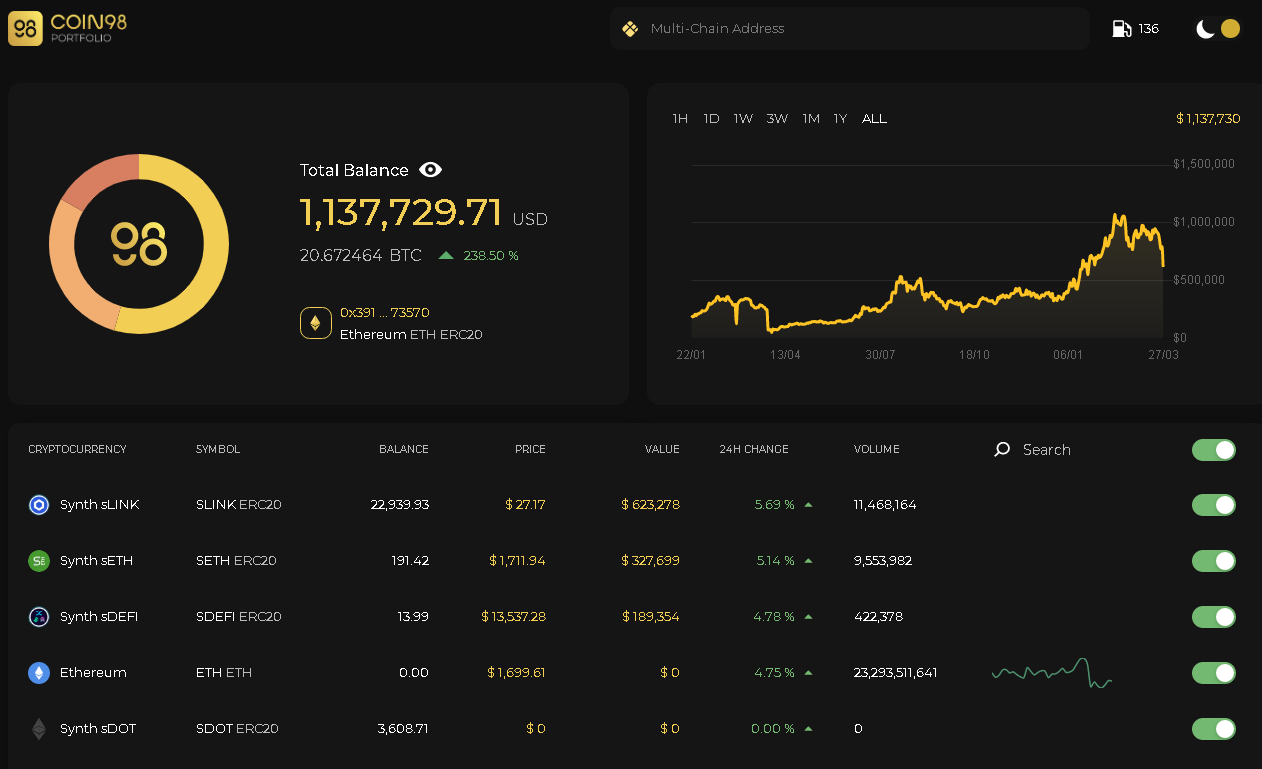1262x769 pixels.
Task: Click the Ethereum wallet icon beside address
Action: [x=316, y=323]
